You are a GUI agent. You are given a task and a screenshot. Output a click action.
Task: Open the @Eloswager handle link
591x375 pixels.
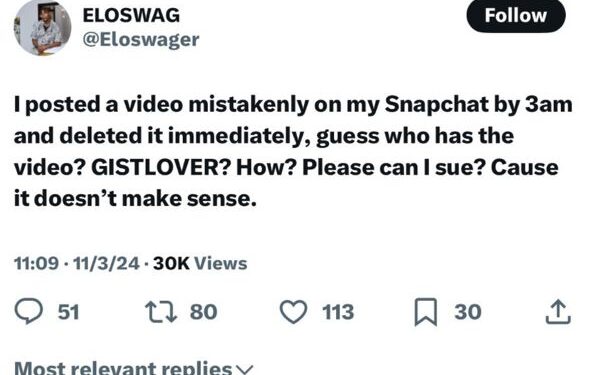coord(141,40)
